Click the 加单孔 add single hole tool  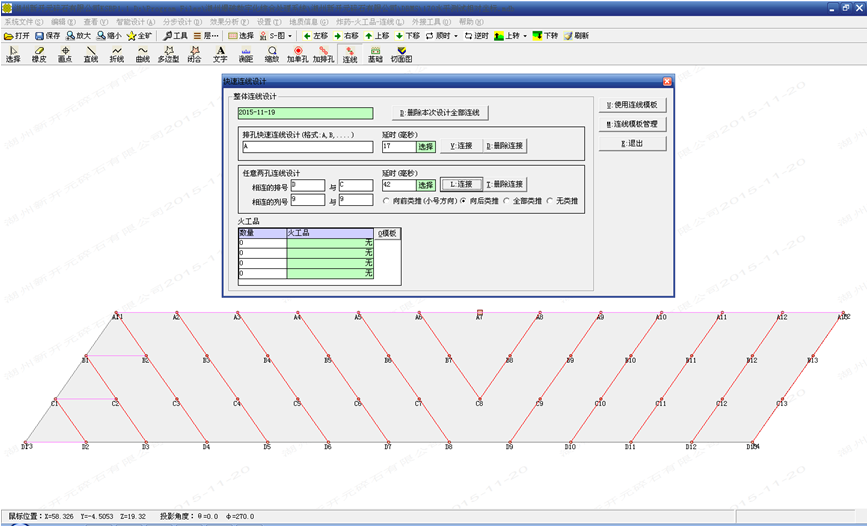point(298,54)
